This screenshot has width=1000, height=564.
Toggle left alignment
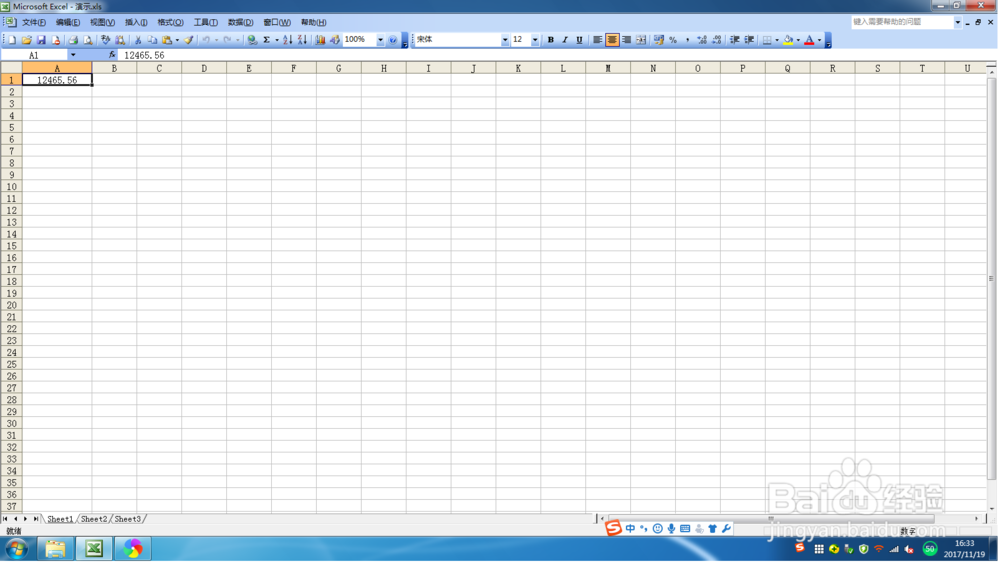tap(598, 40)
